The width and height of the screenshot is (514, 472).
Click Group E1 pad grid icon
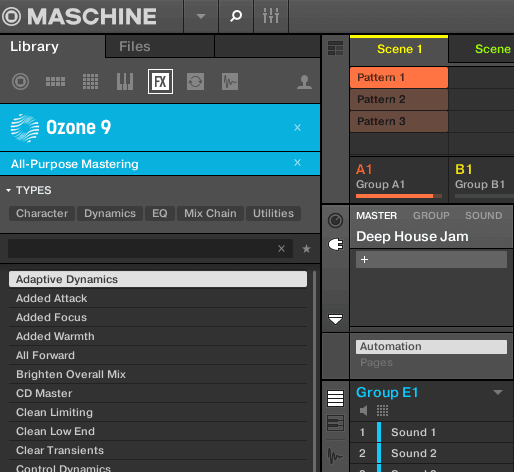[382, 411]
